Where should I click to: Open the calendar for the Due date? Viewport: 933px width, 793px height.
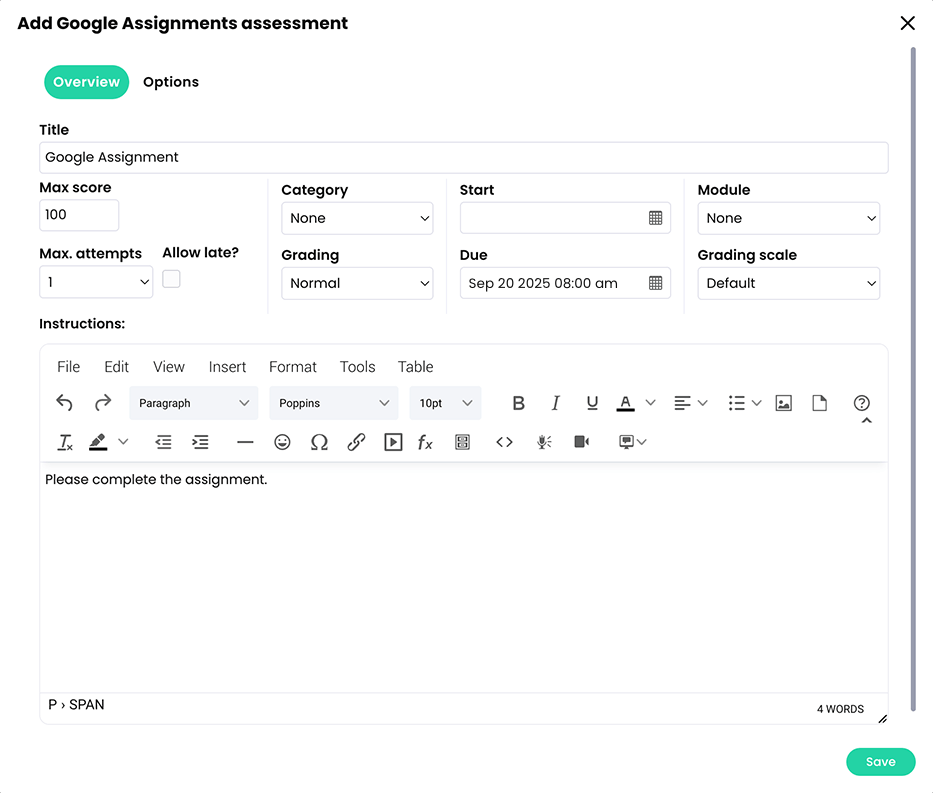coord(656,283)
